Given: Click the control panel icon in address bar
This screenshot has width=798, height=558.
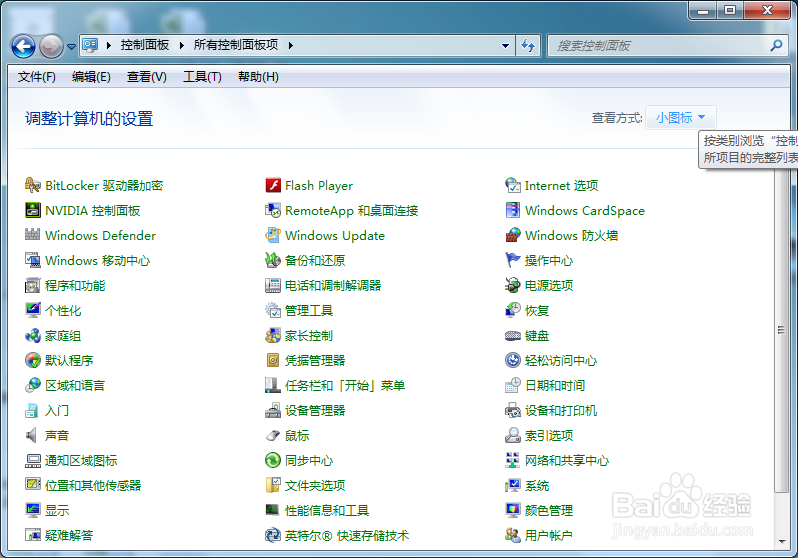Looking at the screenshot, I should click(90, 45).
